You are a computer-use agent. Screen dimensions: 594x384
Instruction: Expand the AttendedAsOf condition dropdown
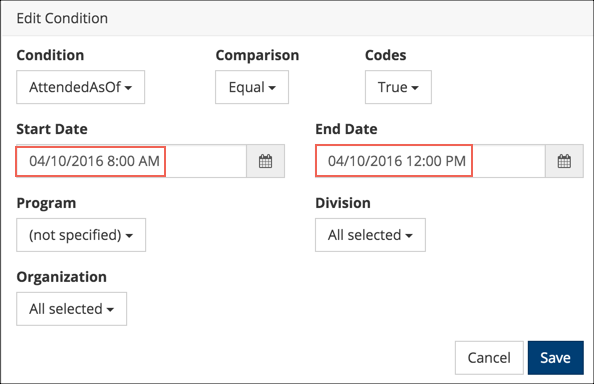point(80,87)
